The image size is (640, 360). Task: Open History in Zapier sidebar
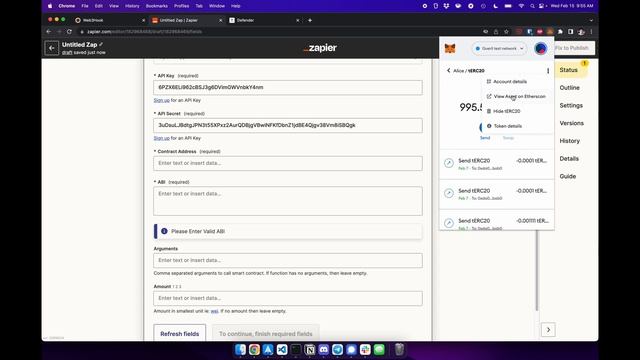tap(569, 141)
